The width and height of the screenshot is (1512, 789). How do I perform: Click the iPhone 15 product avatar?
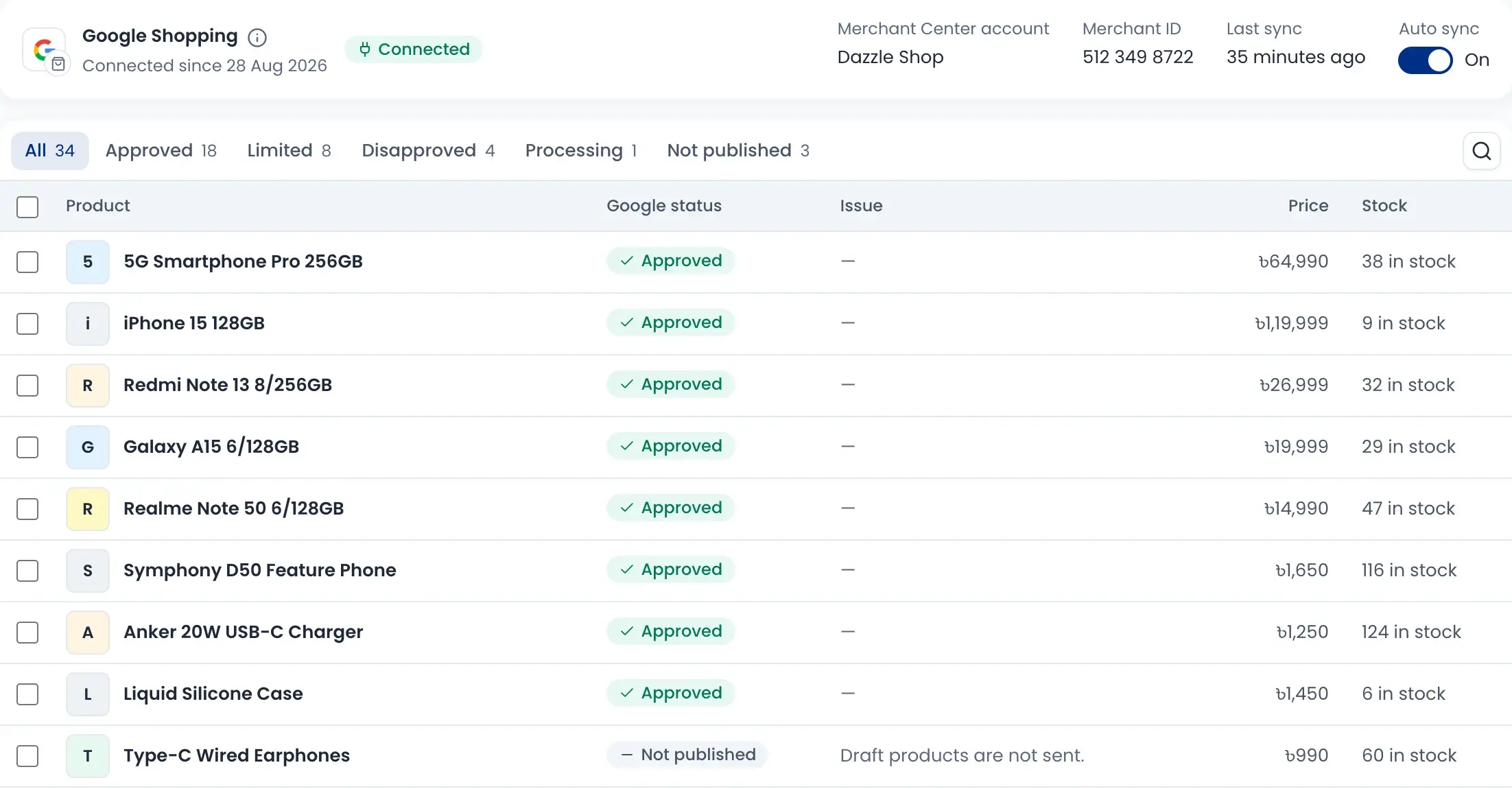tap(88, 324)
